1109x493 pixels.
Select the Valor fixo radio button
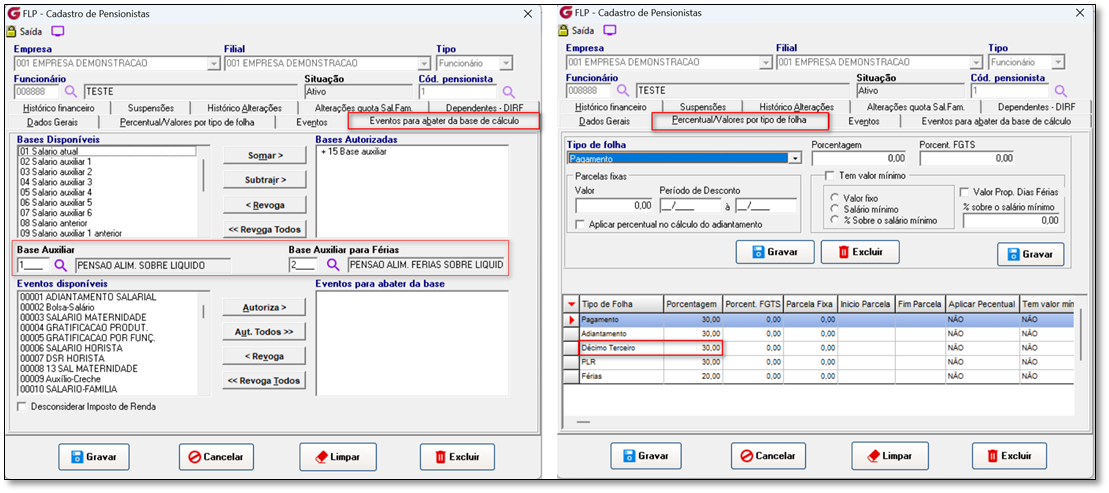coord(835,198)
